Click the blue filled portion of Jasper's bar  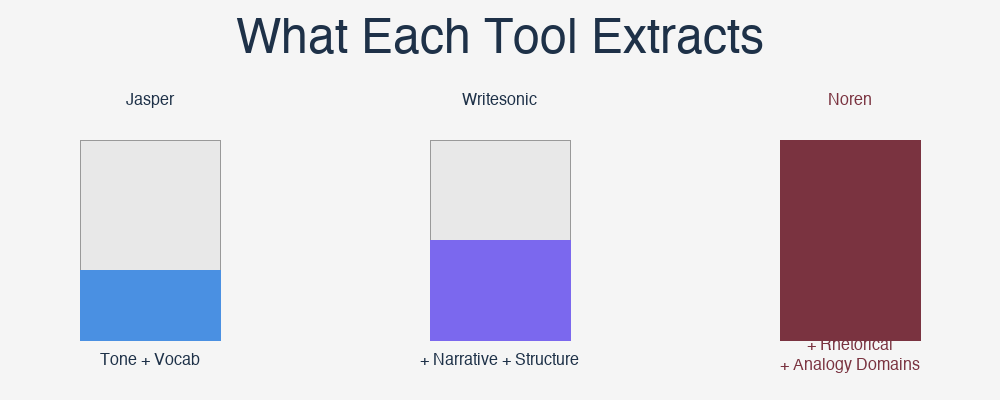click(x=150, y=305)
